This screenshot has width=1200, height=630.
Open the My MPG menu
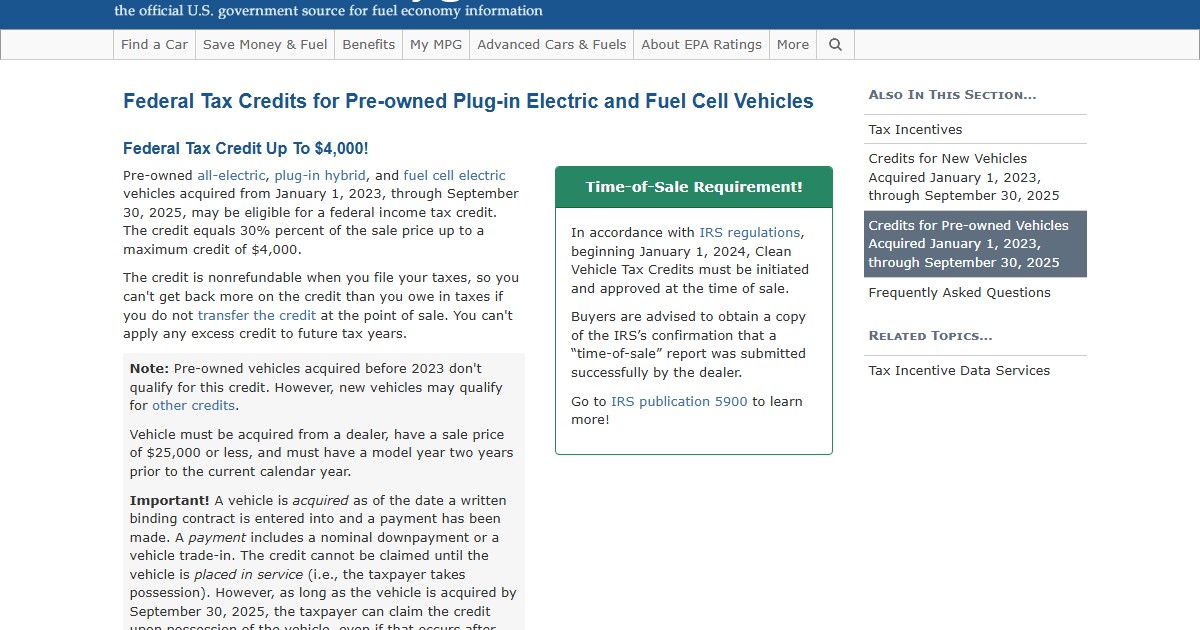[x=436, y=45]
